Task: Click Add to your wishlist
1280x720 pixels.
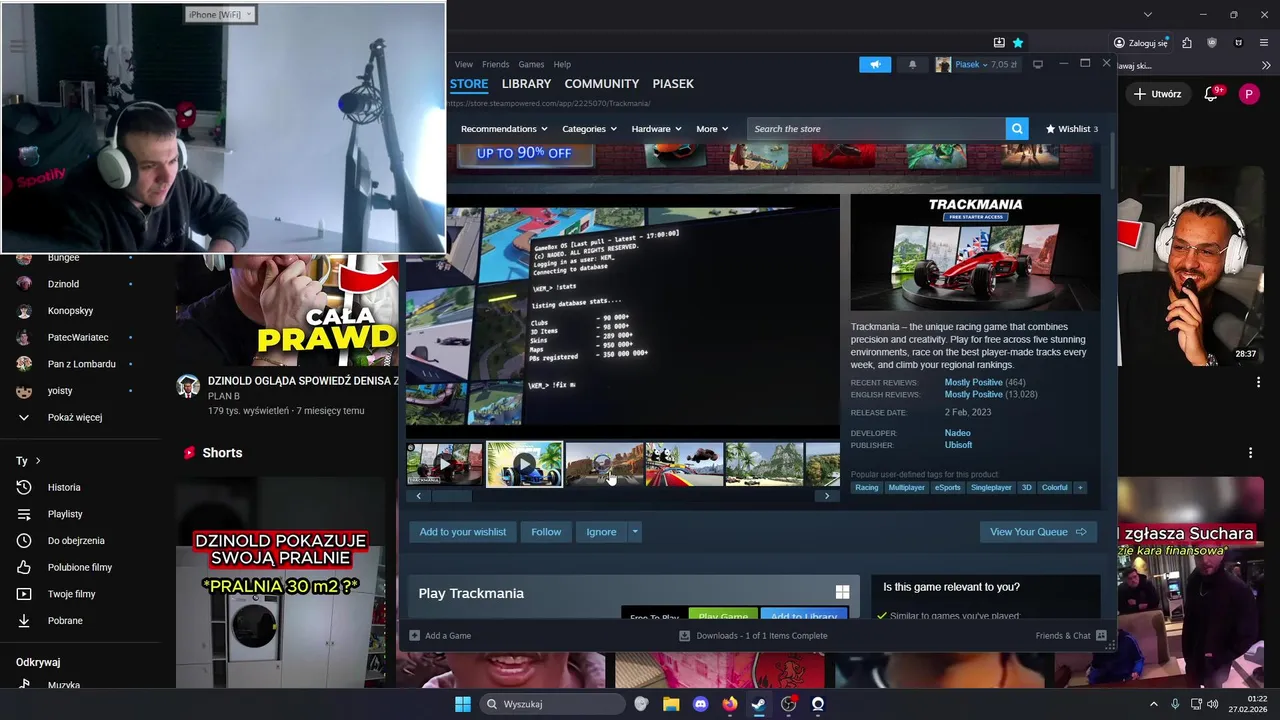Action: point(463,532)
